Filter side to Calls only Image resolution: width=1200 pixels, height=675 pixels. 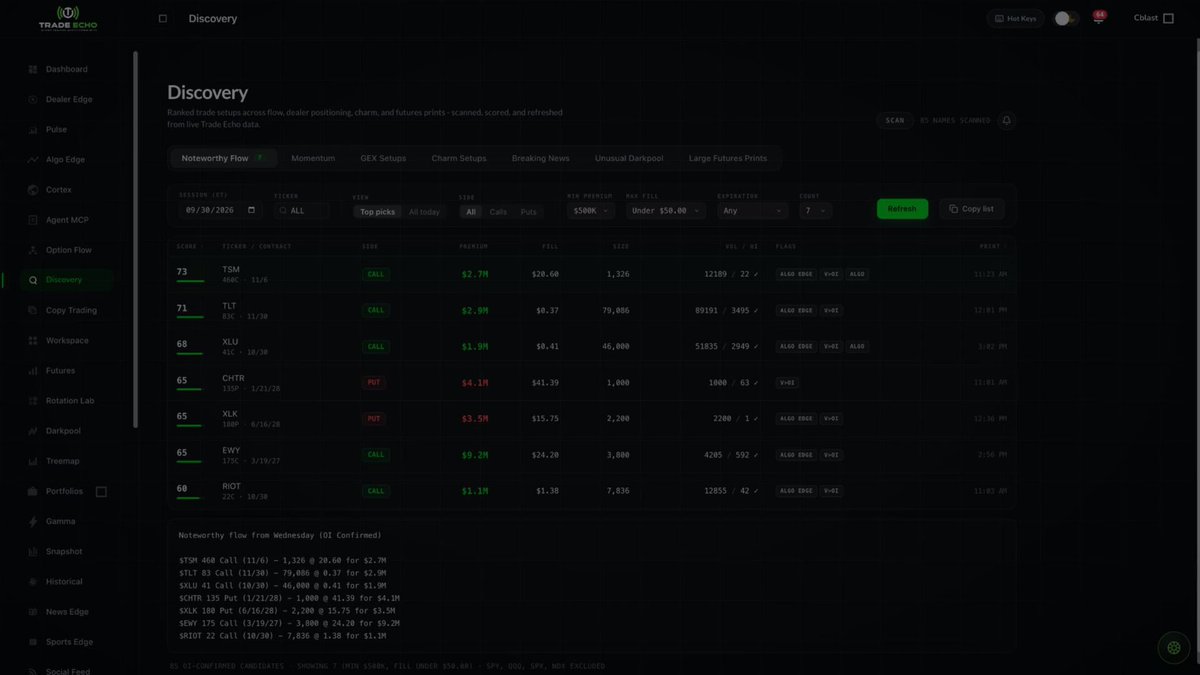498,212
